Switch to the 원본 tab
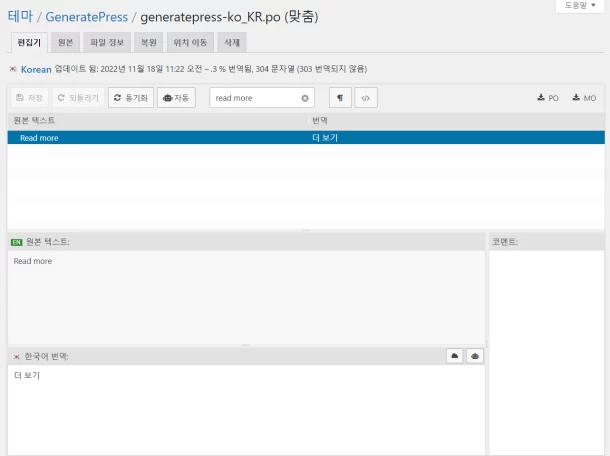Image resolution: width=610 pixels, height=456 pixels. [x=65, y=42]
